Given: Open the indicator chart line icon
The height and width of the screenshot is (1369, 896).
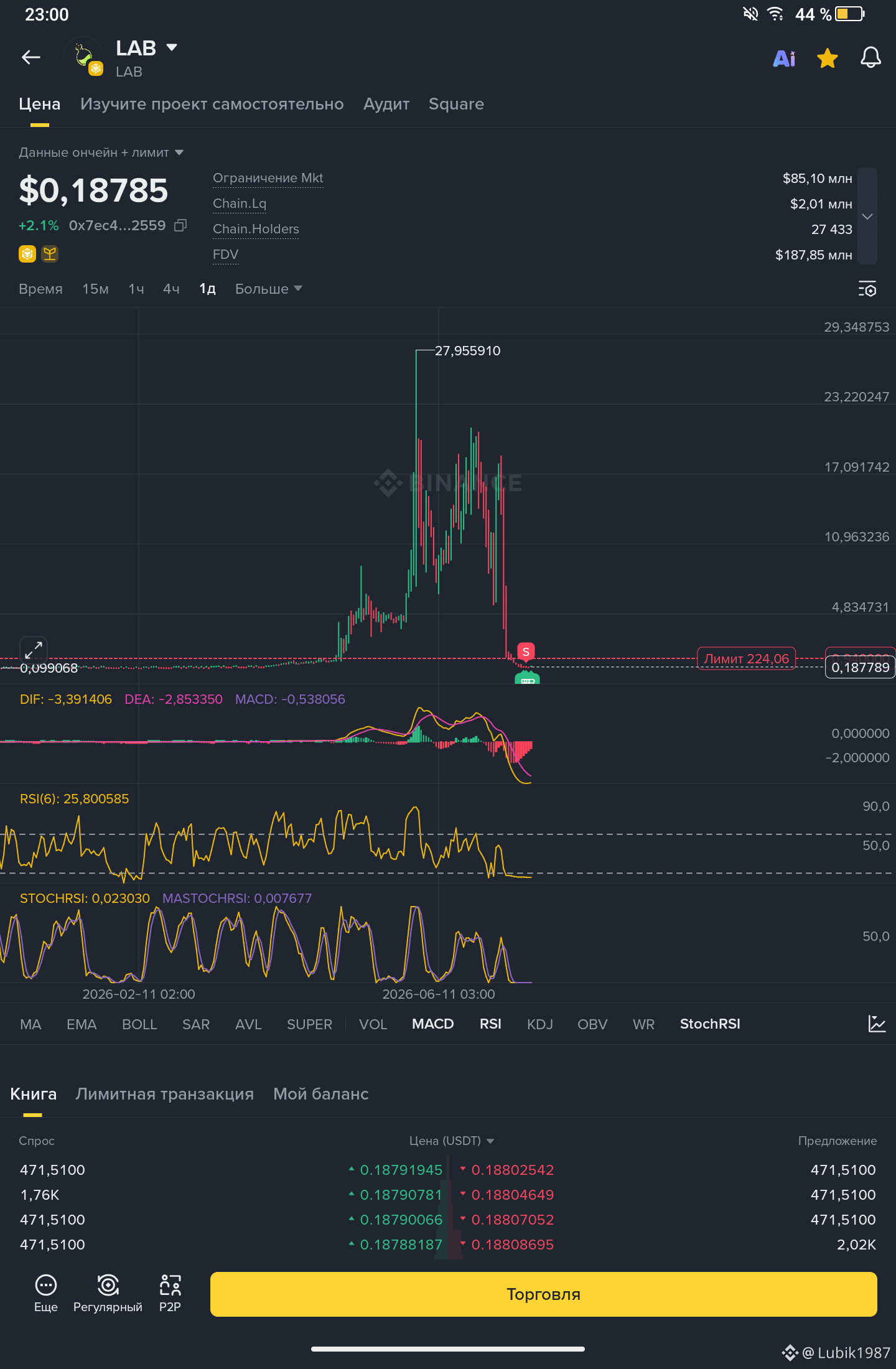Looking at the screenshot, I should (x=877, y=1024).
